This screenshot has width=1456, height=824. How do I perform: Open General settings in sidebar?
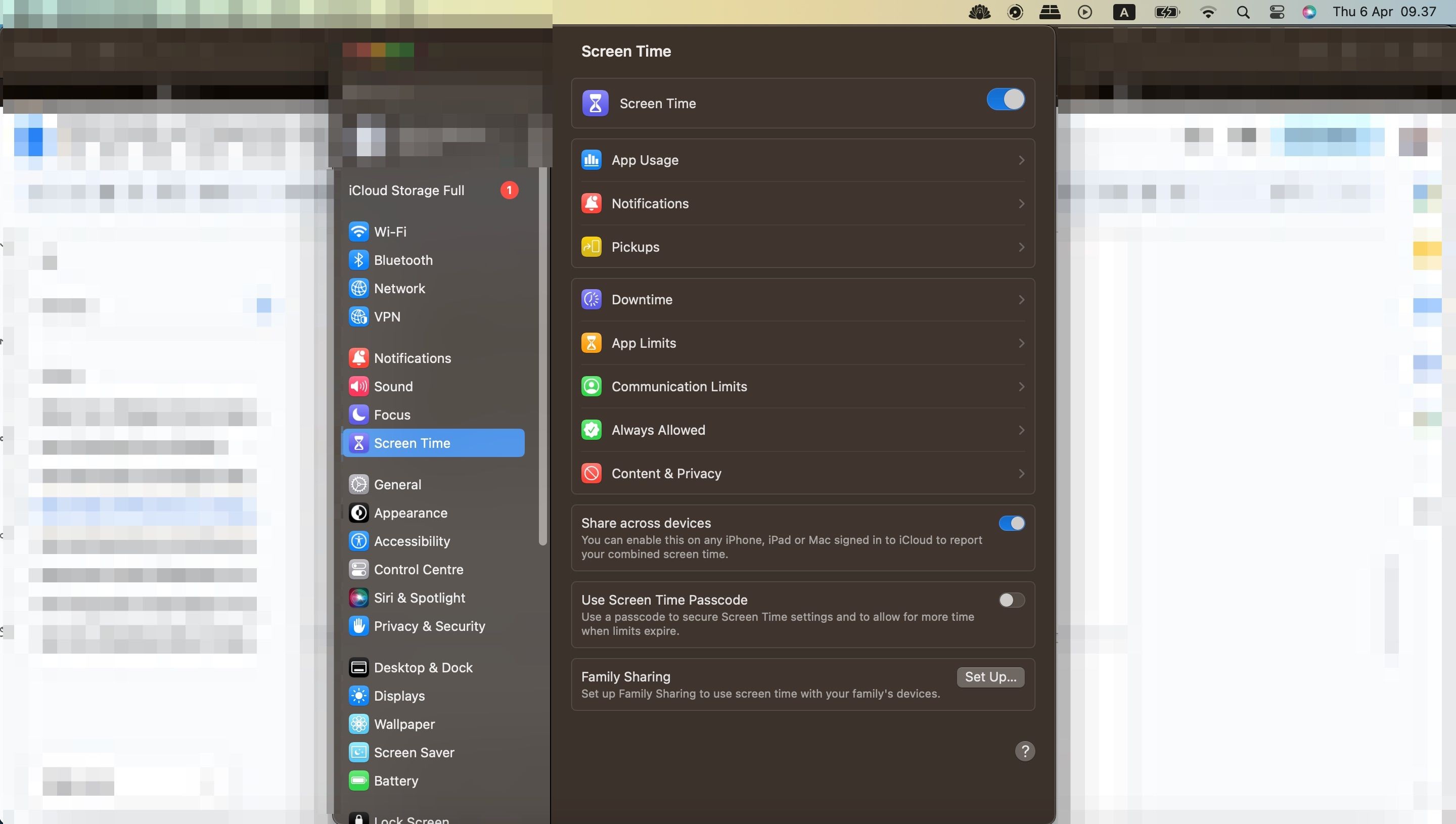point(433,484)
